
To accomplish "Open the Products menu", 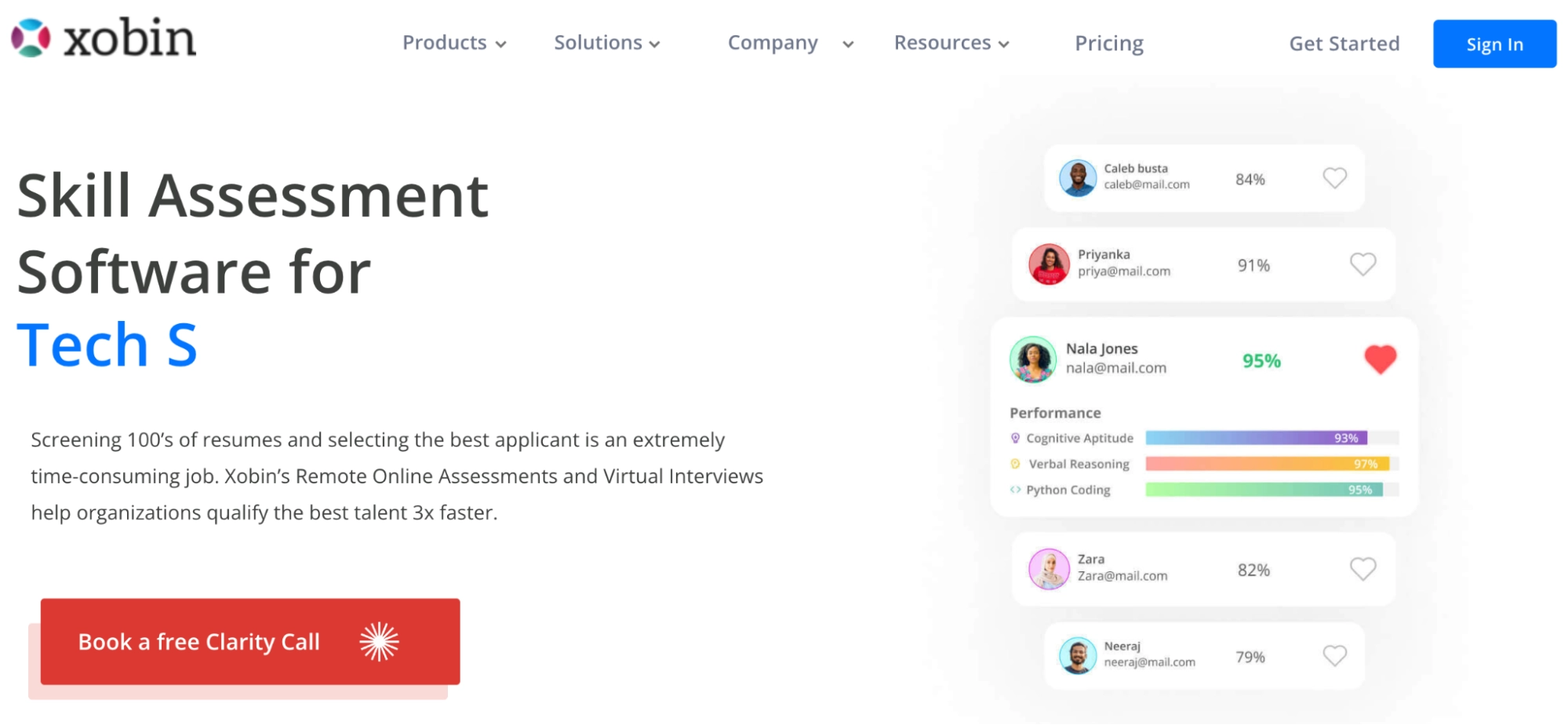I will [x=445, y=43].
